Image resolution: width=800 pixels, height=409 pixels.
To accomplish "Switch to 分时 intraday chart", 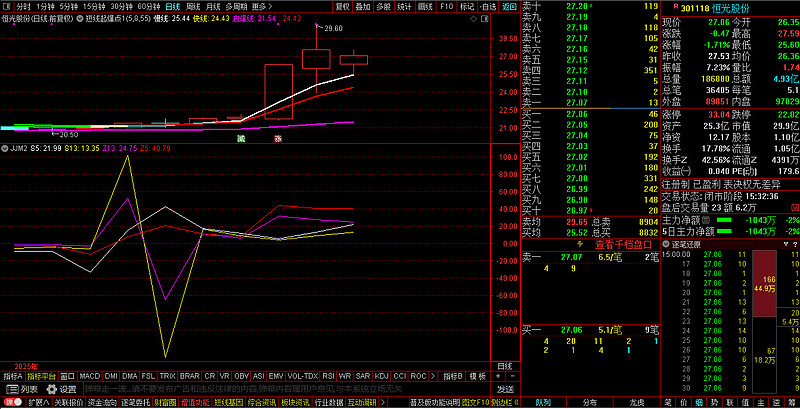I will point(23,7).
